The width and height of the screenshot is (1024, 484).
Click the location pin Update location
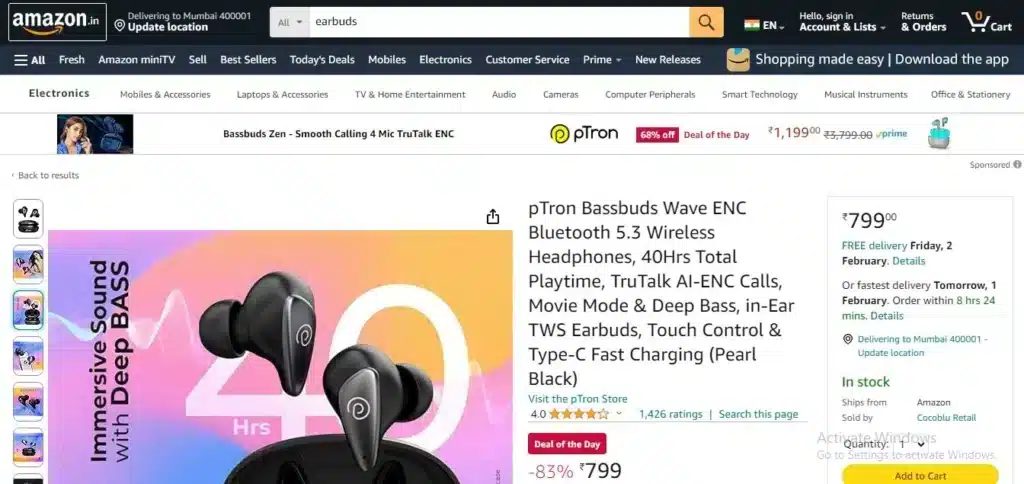pyautogui.click(x=161, y=22)
